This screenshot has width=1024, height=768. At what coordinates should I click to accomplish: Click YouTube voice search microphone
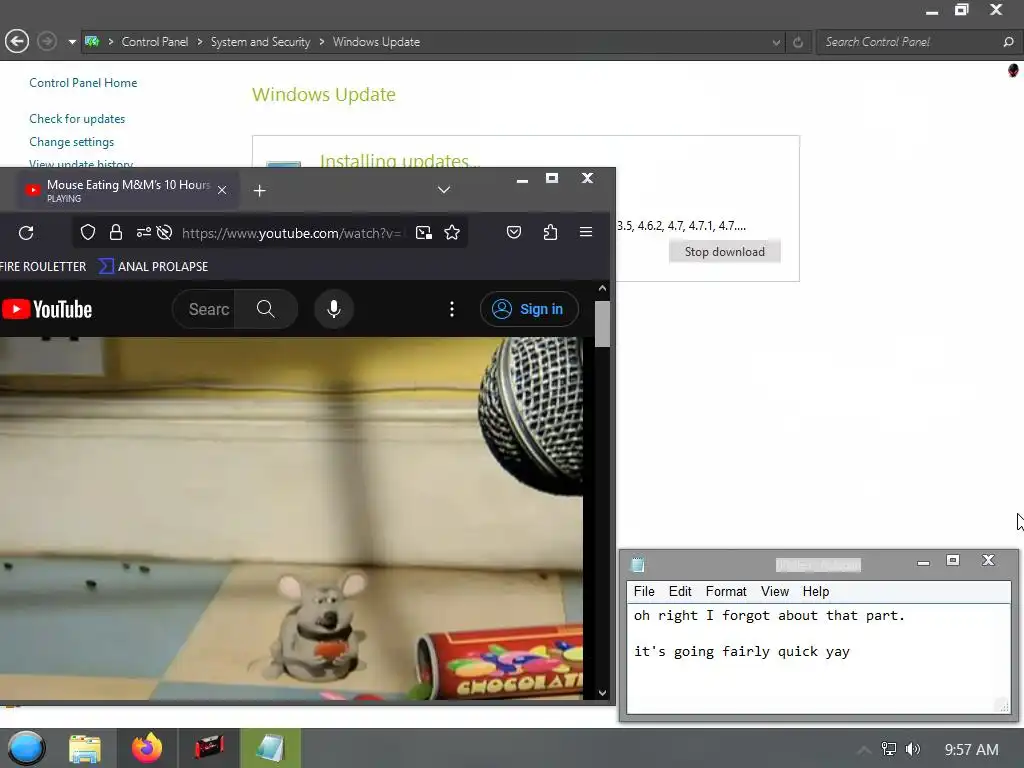click(334, 309)
